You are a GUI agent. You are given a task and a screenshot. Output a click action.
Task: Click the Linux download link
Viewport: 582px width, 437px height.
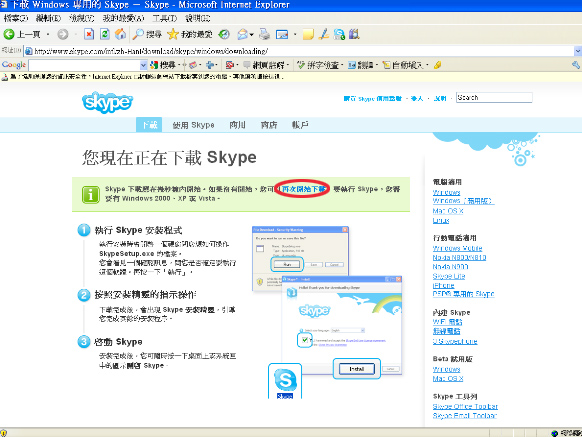[441, 221]
